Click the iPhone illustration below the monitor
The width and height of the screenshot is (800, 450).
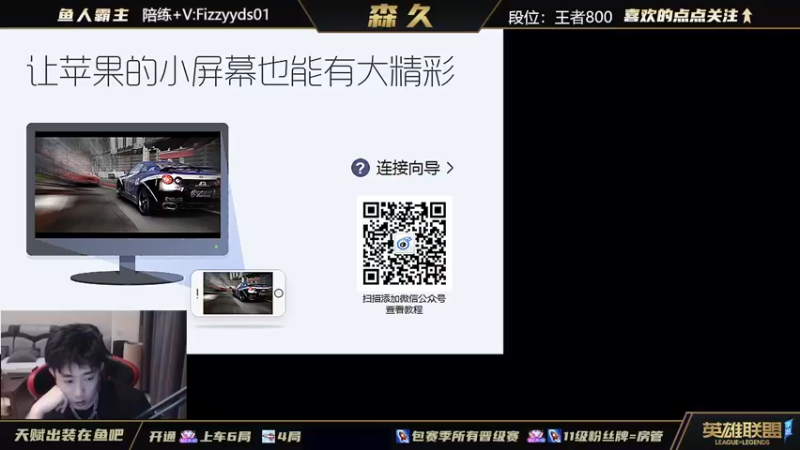pos(238,293)
